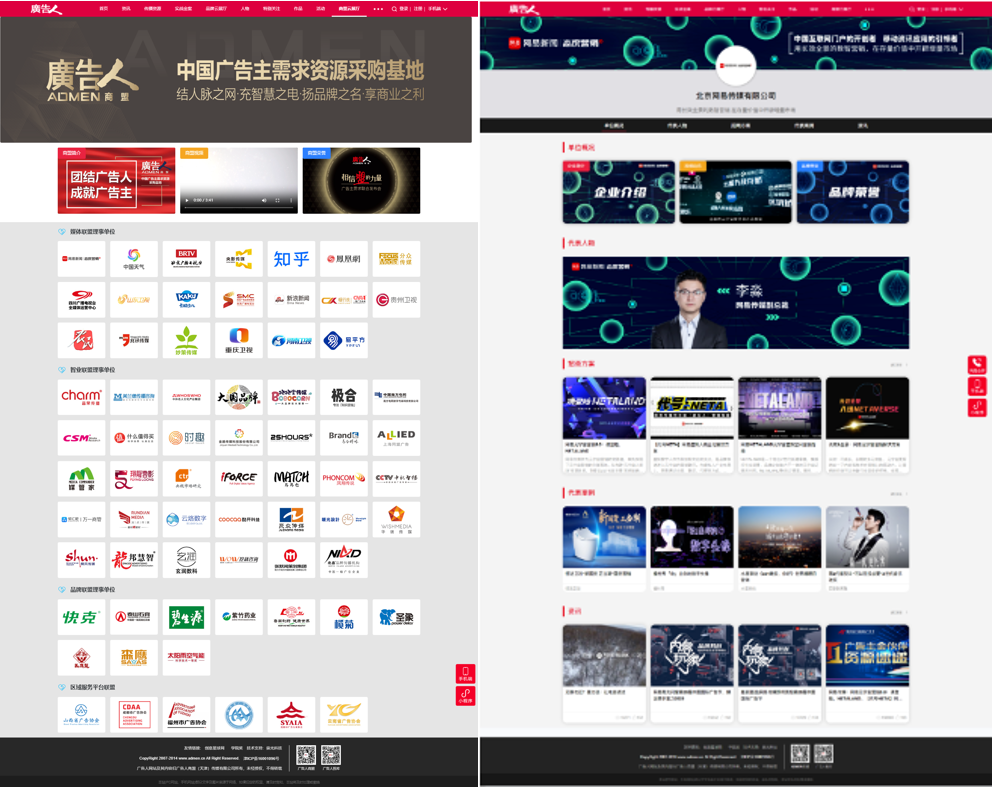
Task: Click the red phone floating button on right page
Action: [x=977, y=365]
